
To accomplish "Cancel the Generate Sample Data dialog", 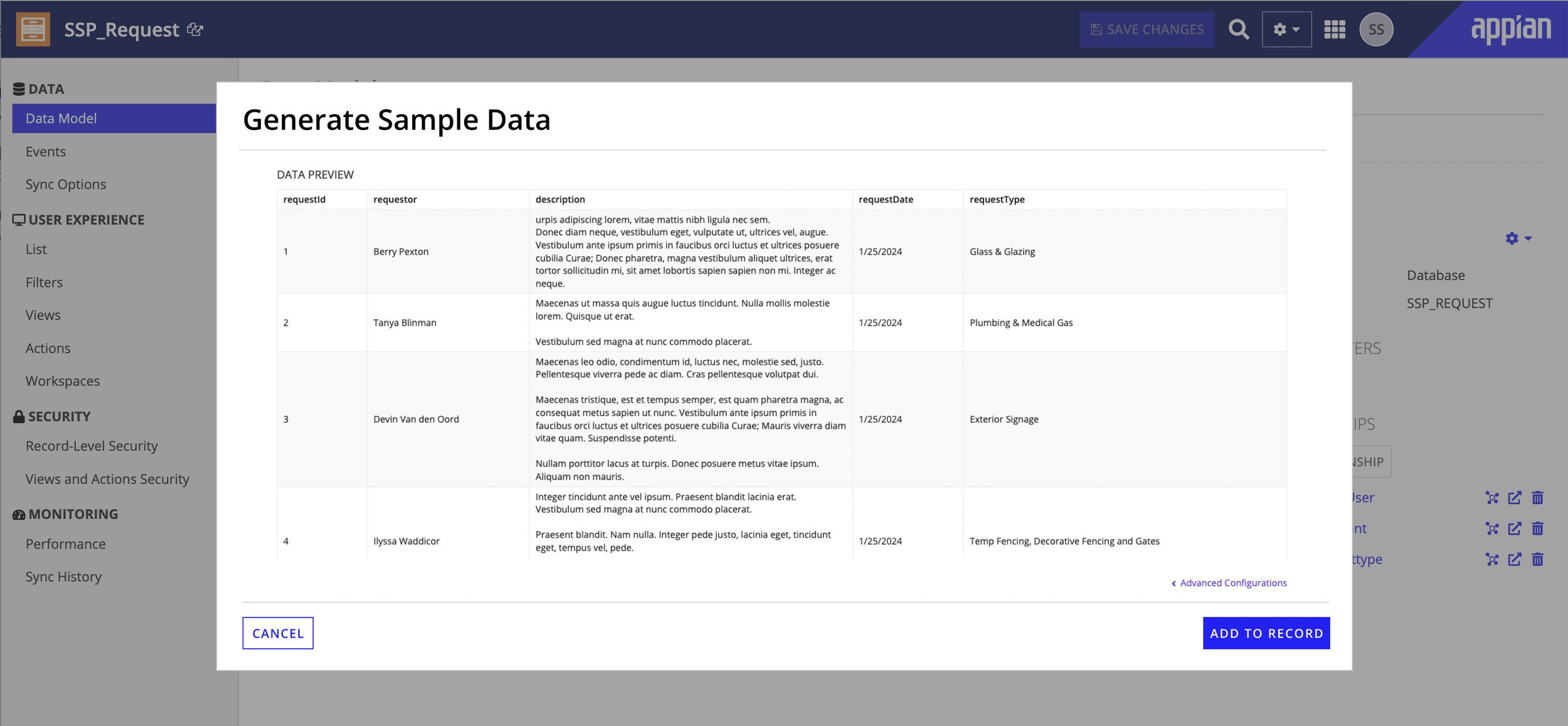I will tap(278, 633).
